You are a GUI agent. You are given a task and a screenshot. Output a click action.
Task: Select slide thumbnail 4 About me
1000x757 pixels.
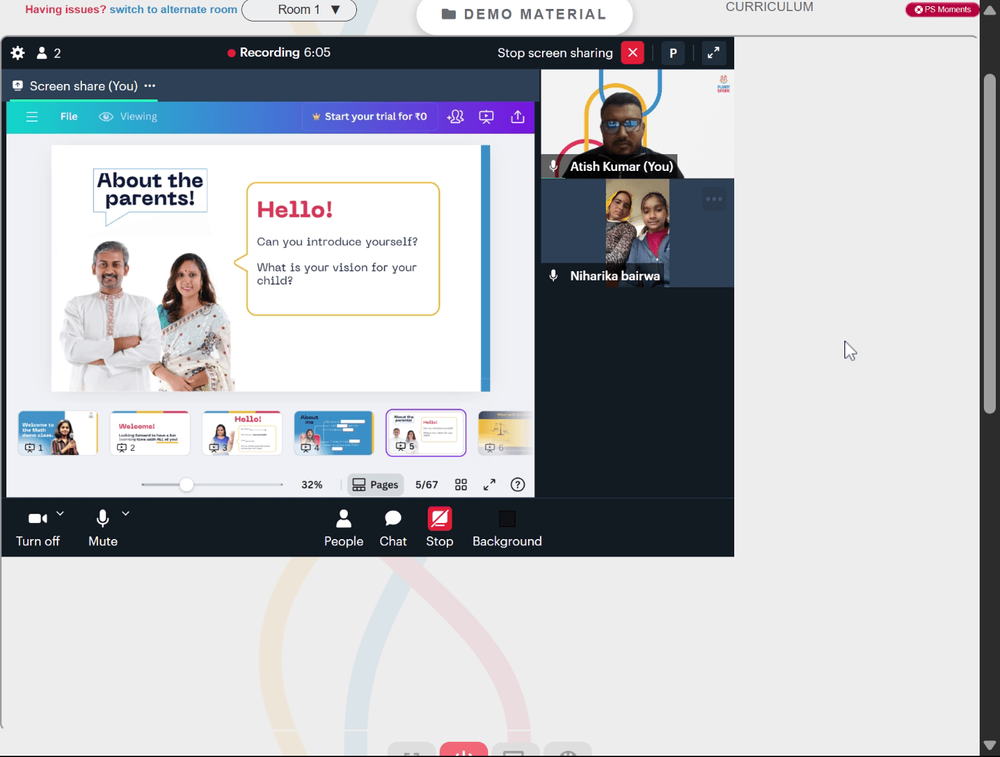click(x=334, y=433)
